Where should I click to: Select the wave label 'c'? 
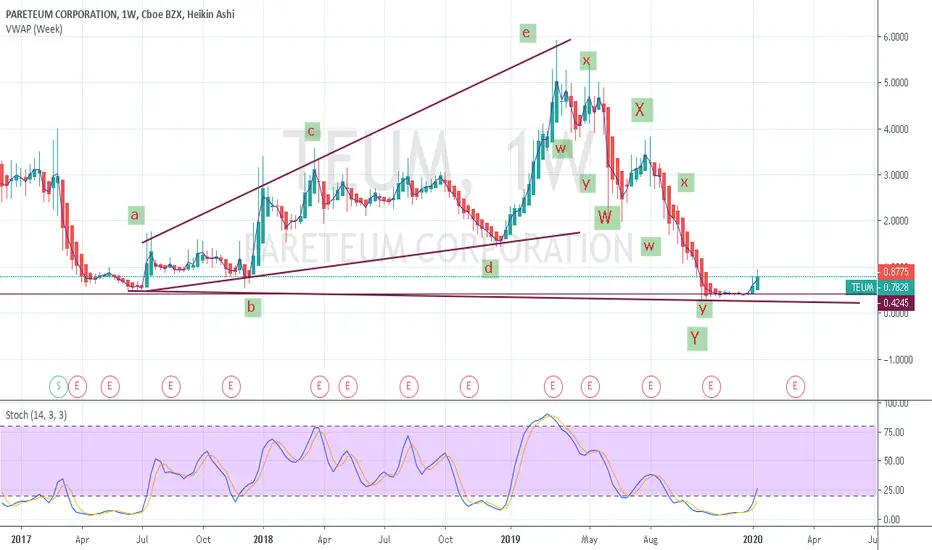coord(311,131)
